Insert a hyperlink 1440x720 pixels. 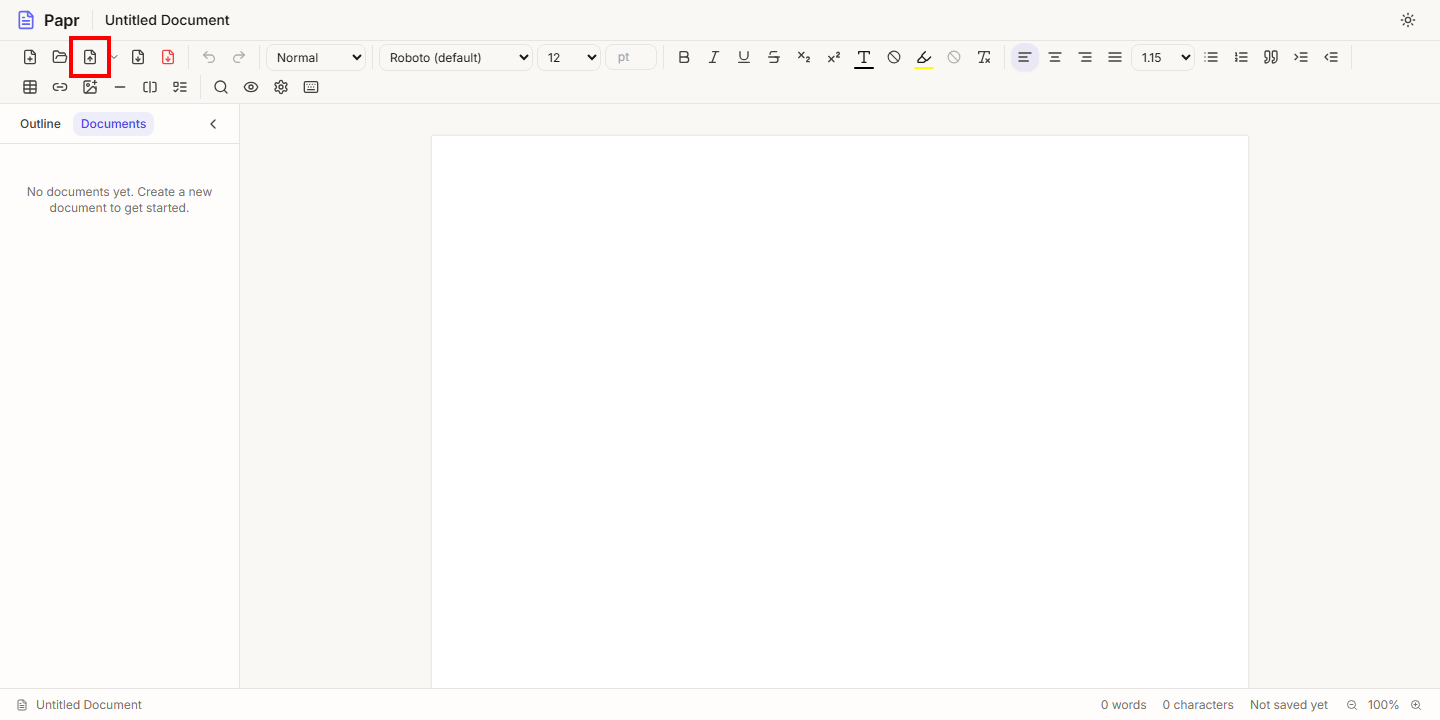tap(60, 88)
